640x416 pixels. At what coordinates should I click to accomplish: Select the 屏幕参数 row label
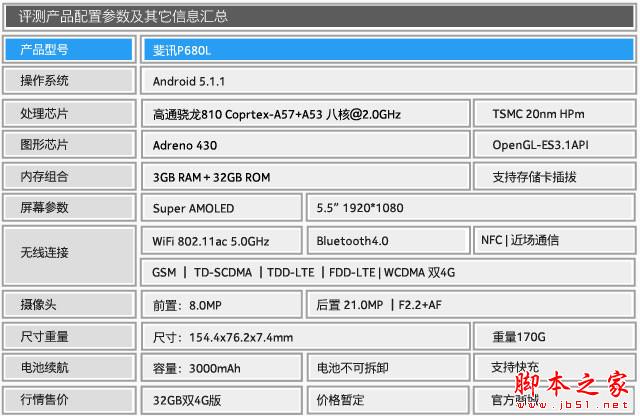tap(69, 208)
